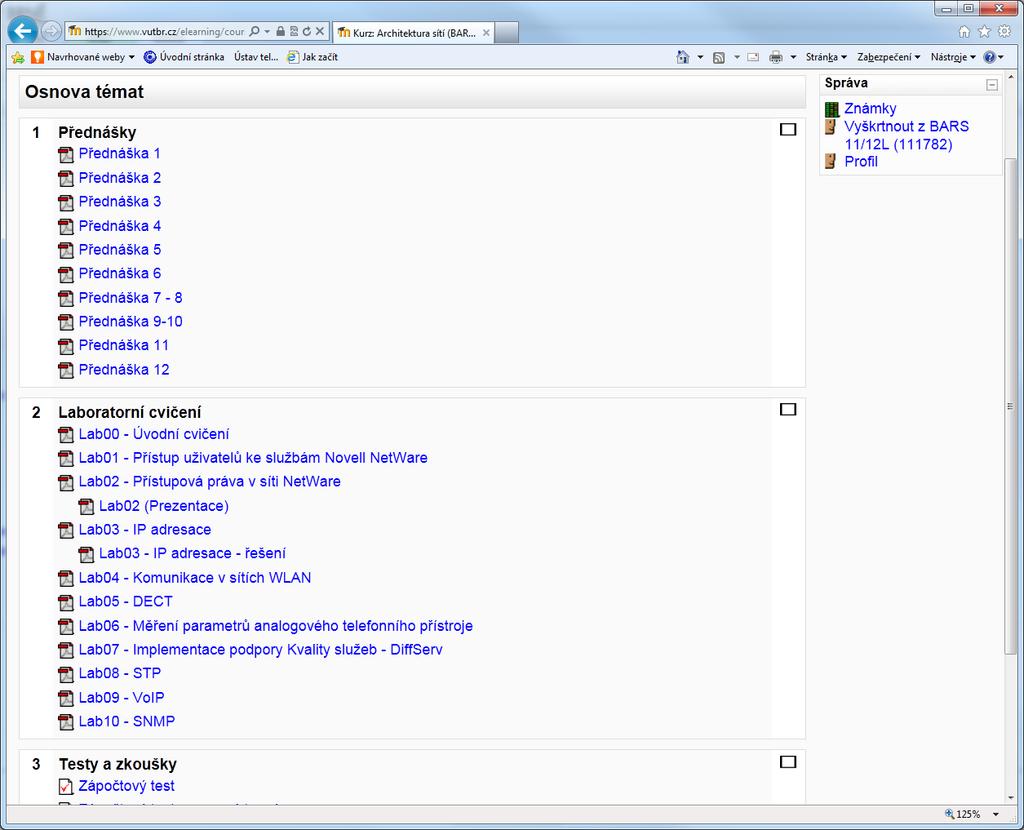Open Úvodní stránka favorite
1024x830 pixels.
coord(184,57)
